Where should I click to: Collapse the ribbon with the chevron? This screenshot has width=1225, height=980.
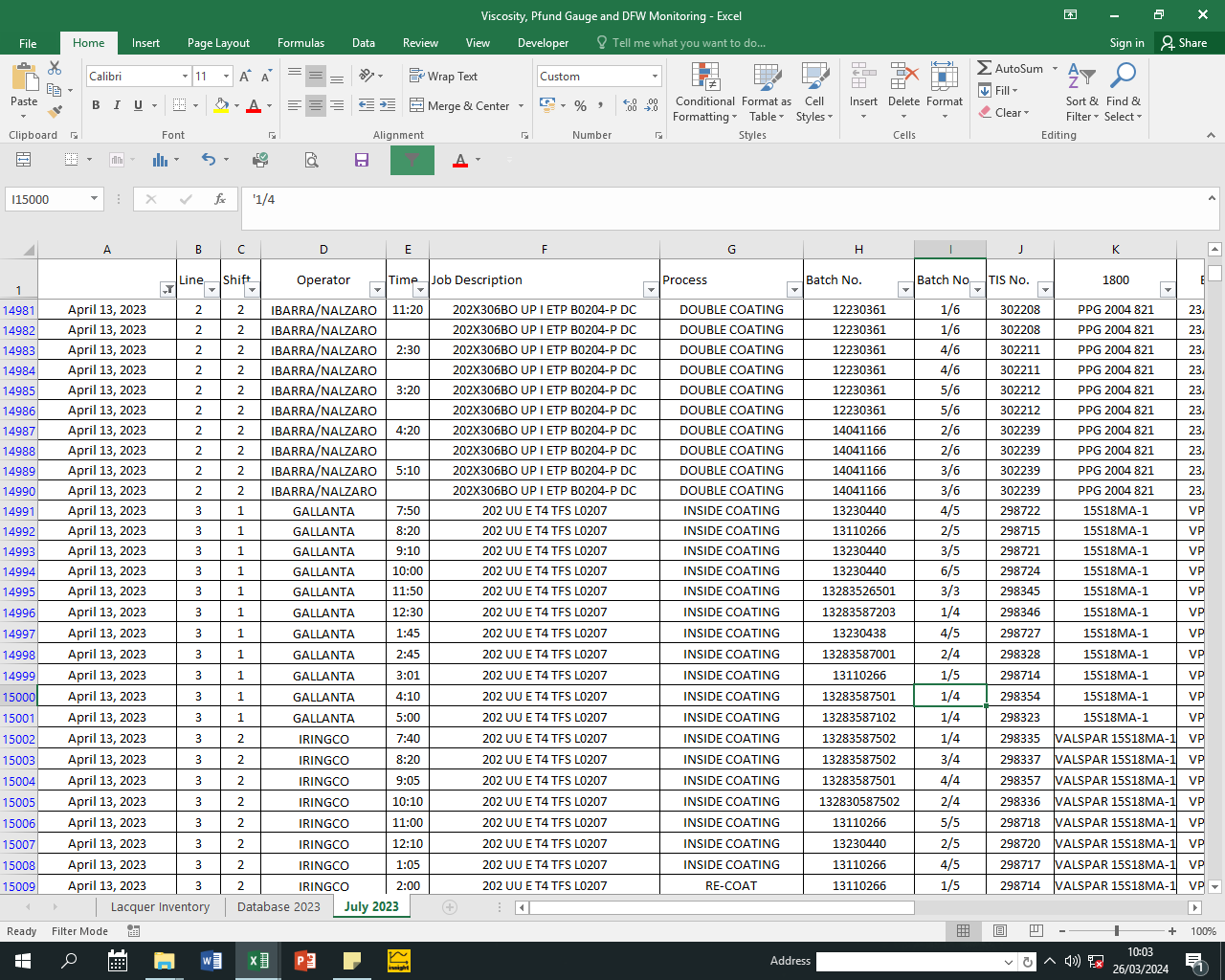click(1211, 135)
